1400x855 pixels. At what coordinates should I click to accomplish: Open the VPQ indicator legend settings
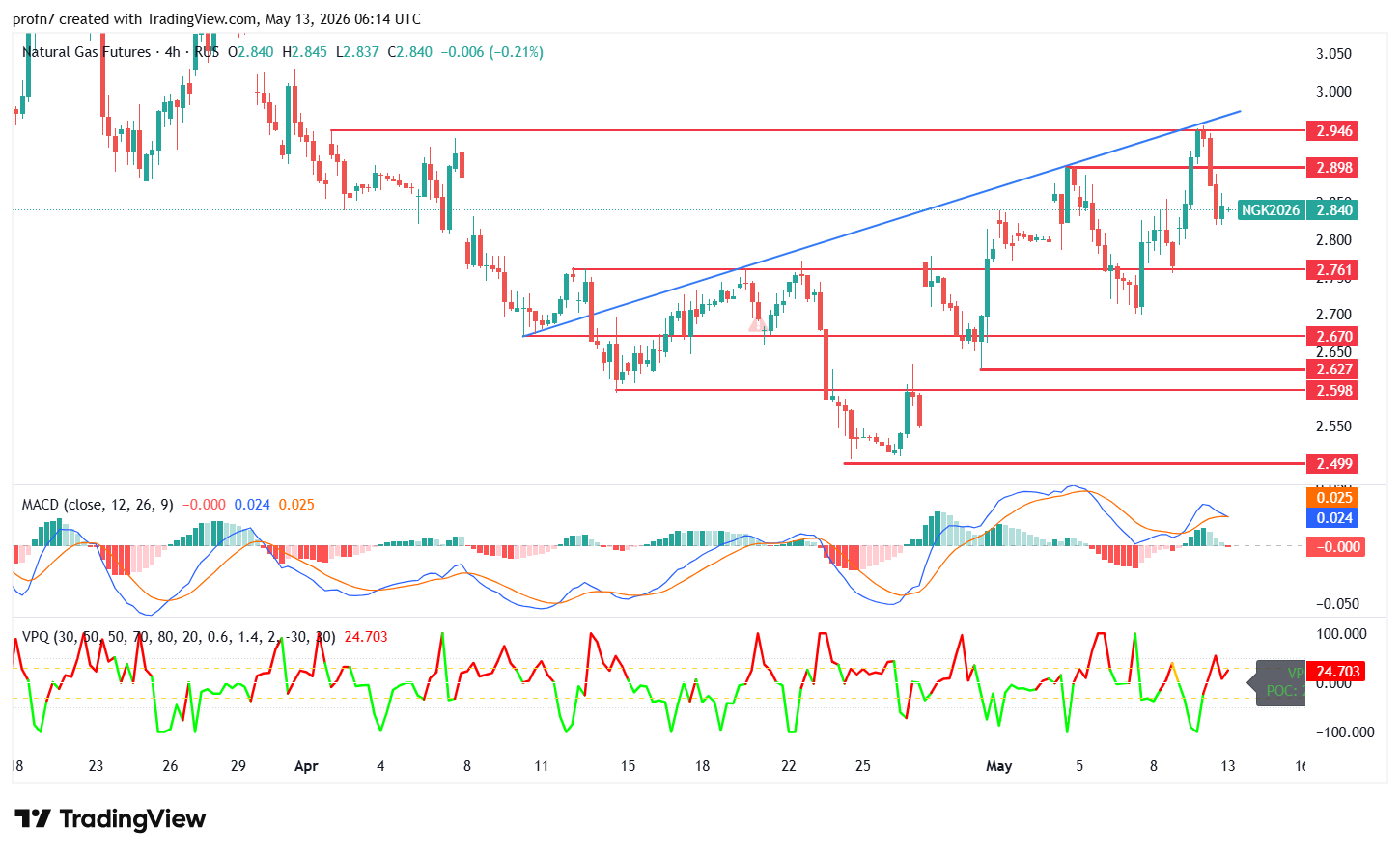tap(179, 637)
